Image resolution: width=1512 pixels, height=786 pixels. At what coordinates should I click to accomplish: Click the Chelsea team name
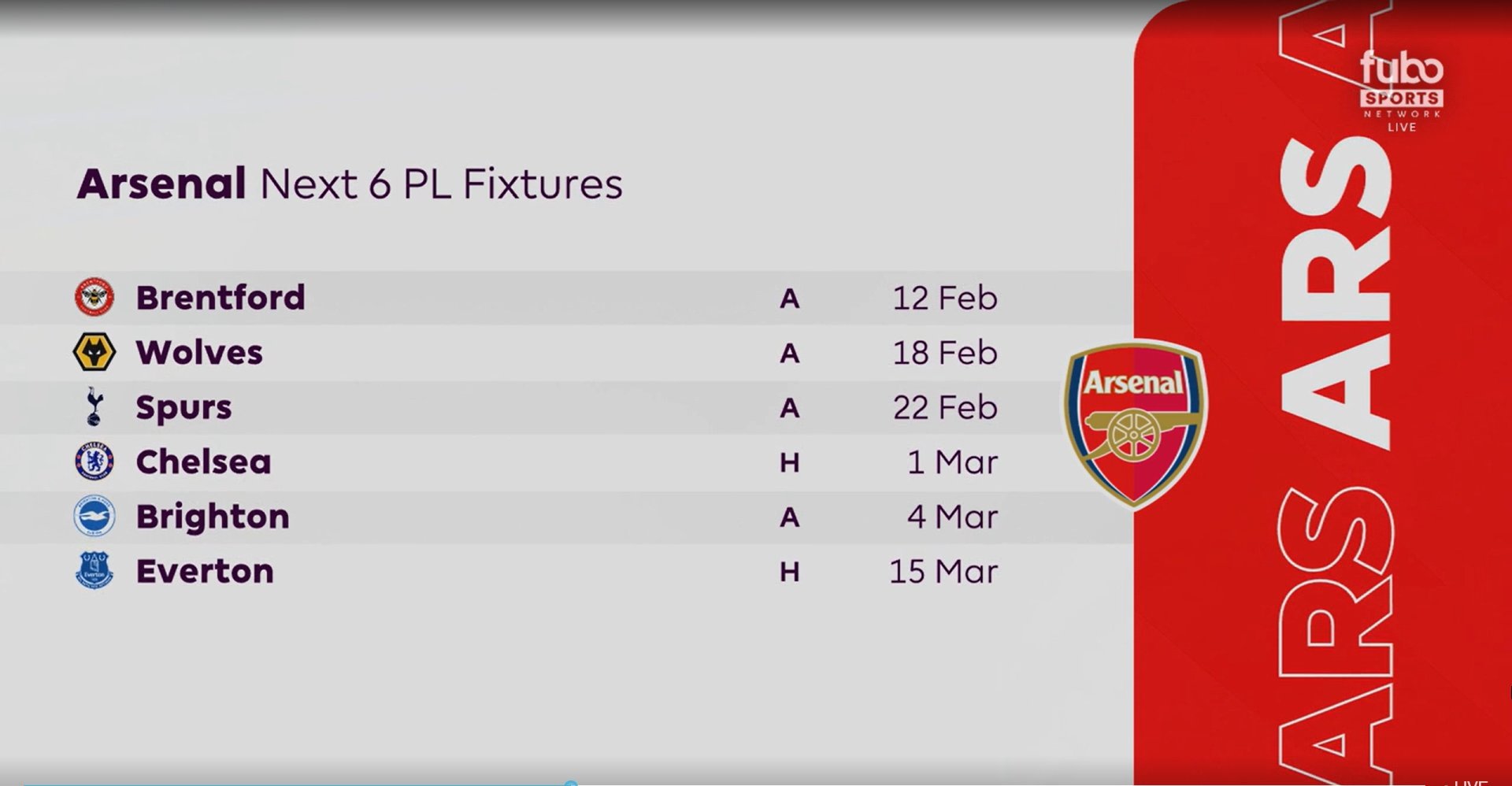click(x=203, y=462)
